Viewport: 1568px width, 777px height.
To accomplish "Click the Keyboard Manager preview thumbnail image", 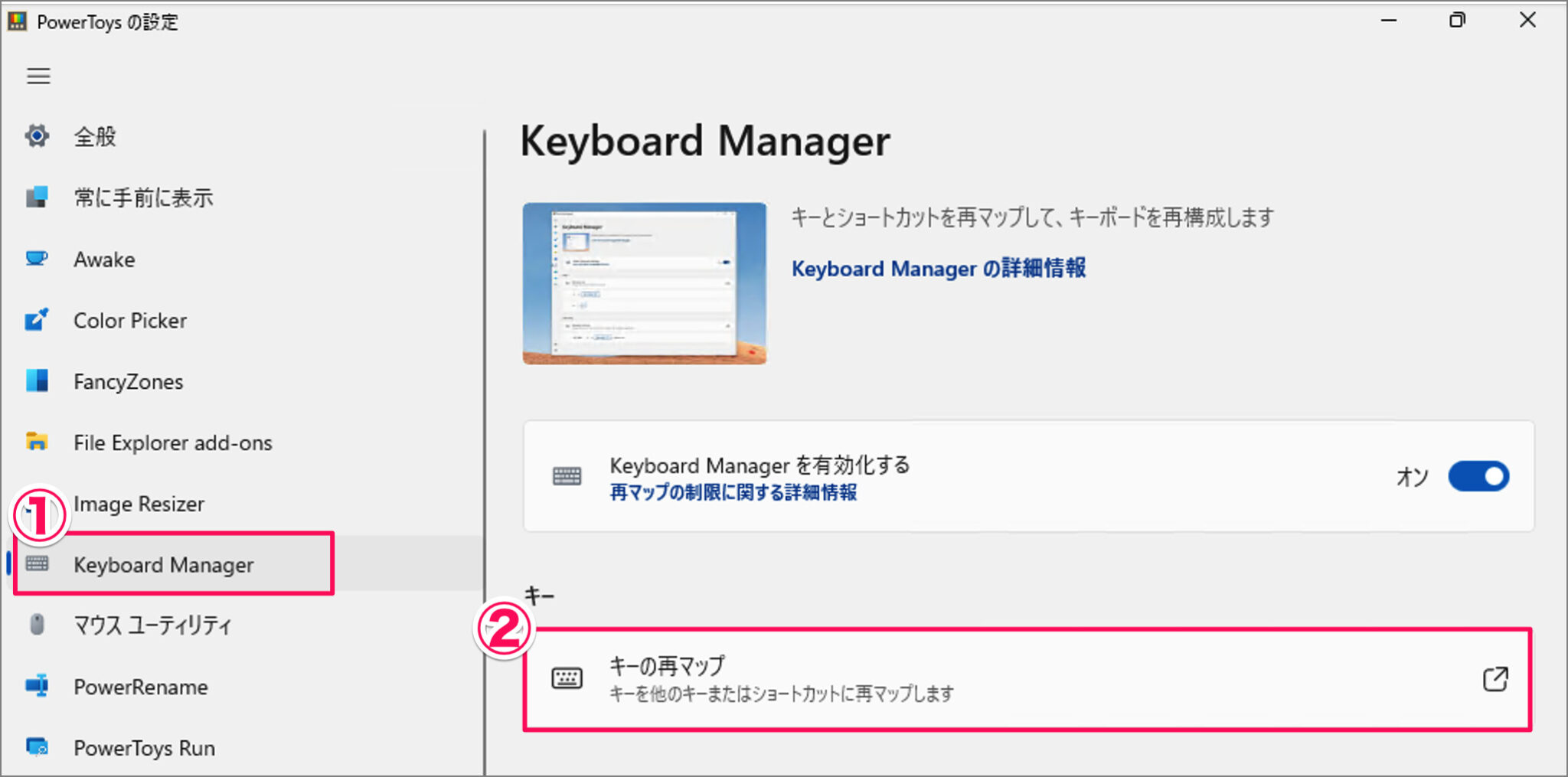I will coord(645,283).
